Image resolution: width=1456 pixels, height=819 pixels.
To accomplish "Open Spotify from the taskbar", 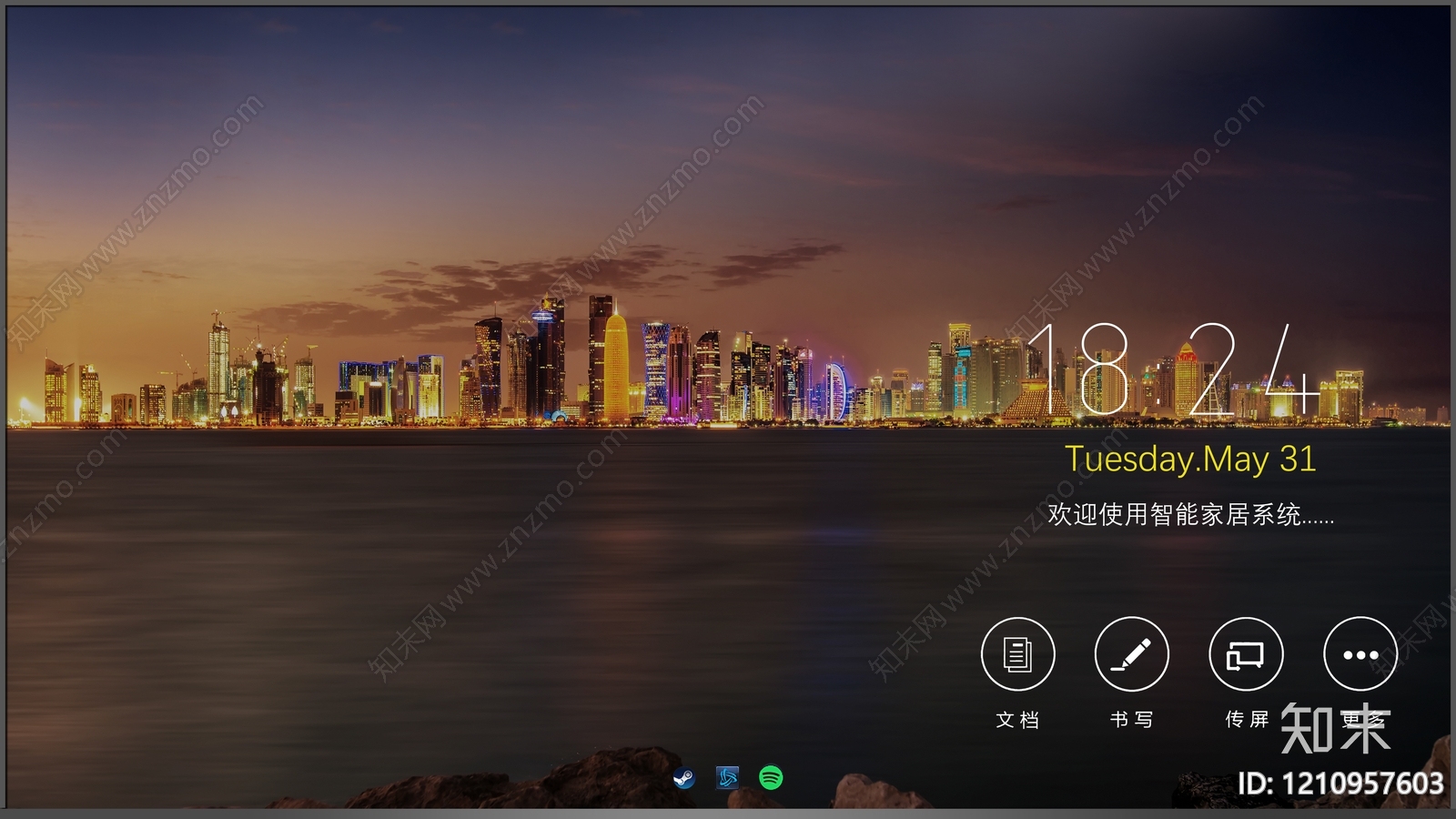I will [x=772, y=779].
